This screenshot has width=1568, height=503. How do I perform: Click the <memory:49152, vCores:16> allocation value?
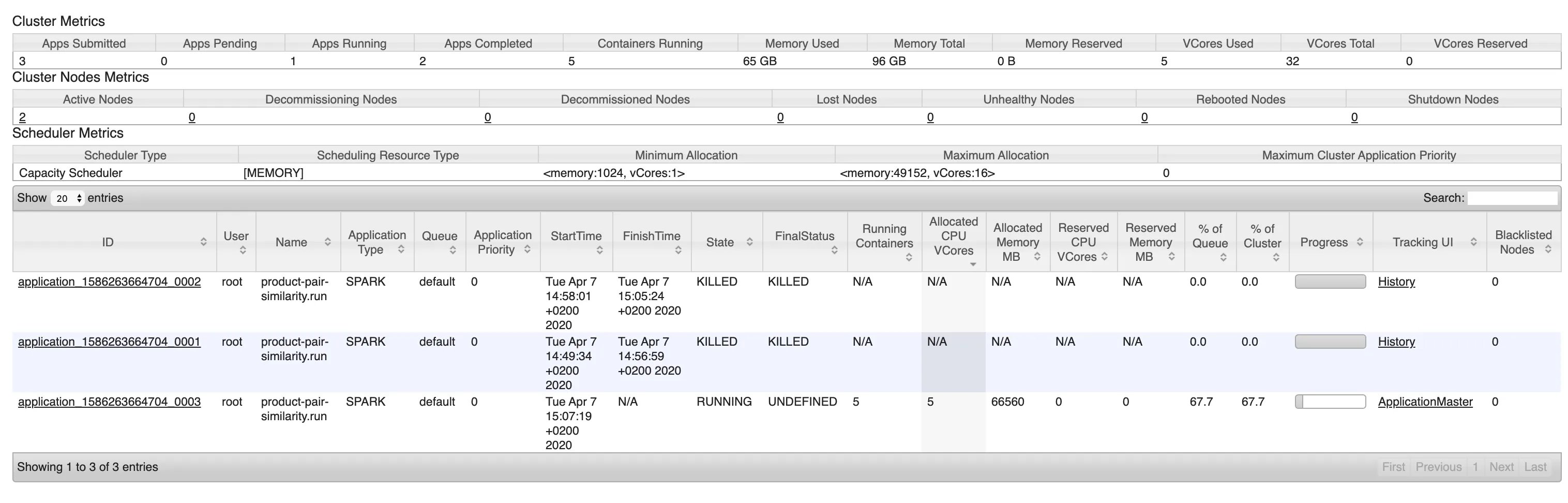tap(917, 173)
